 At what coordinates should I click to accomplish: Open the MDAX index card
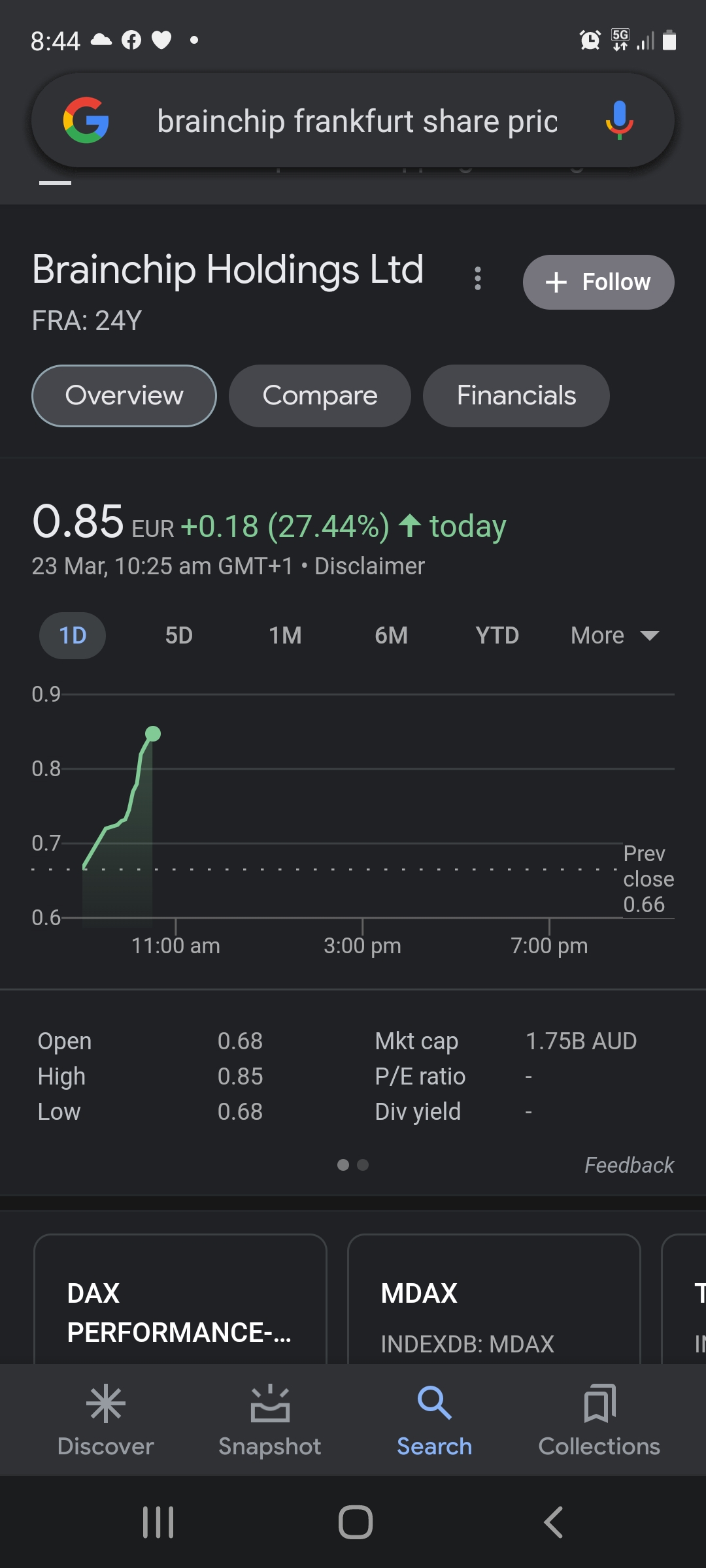click(x=494, y=1299)
